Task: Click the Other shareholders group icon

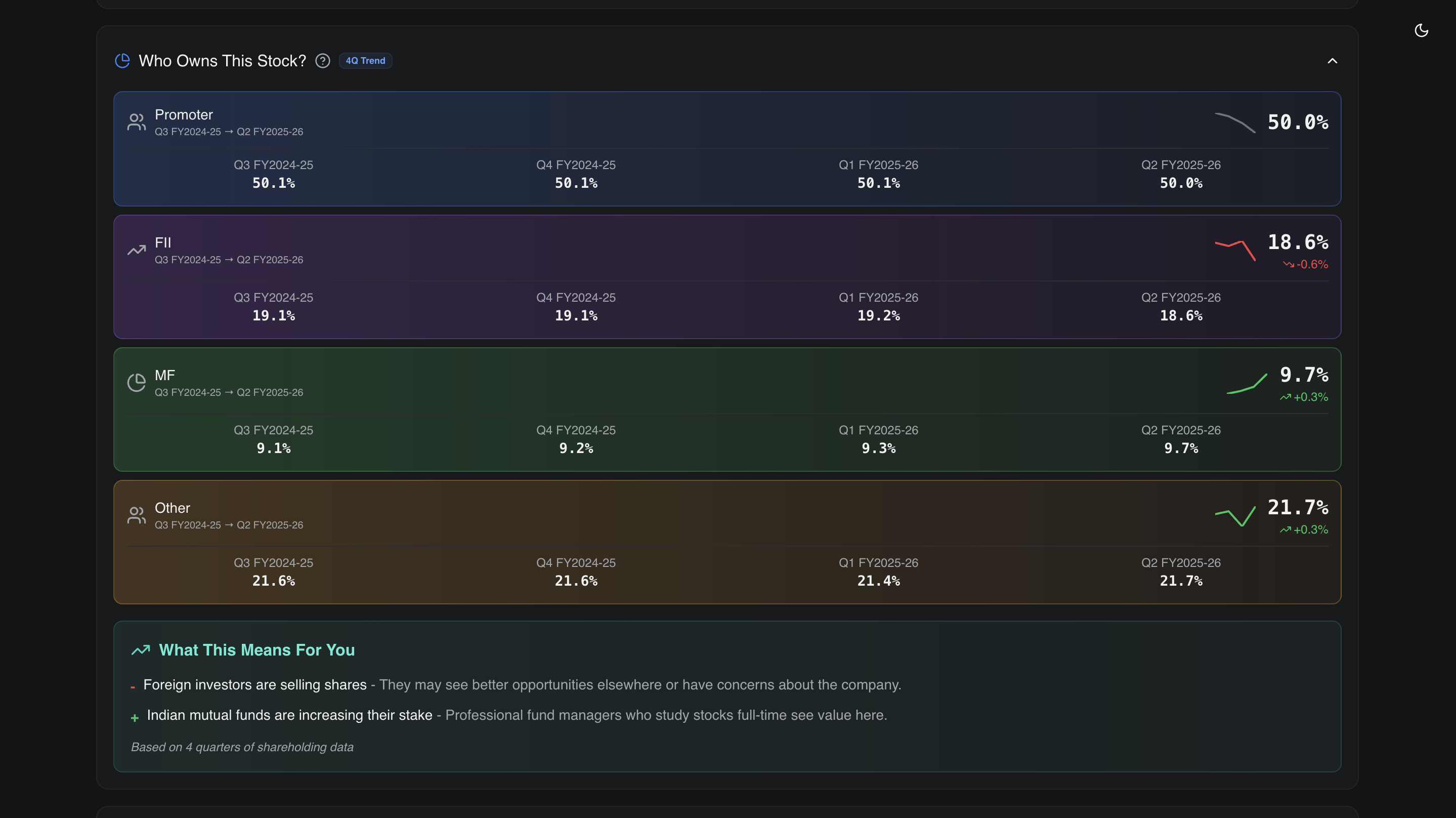Action: (136, 515)
